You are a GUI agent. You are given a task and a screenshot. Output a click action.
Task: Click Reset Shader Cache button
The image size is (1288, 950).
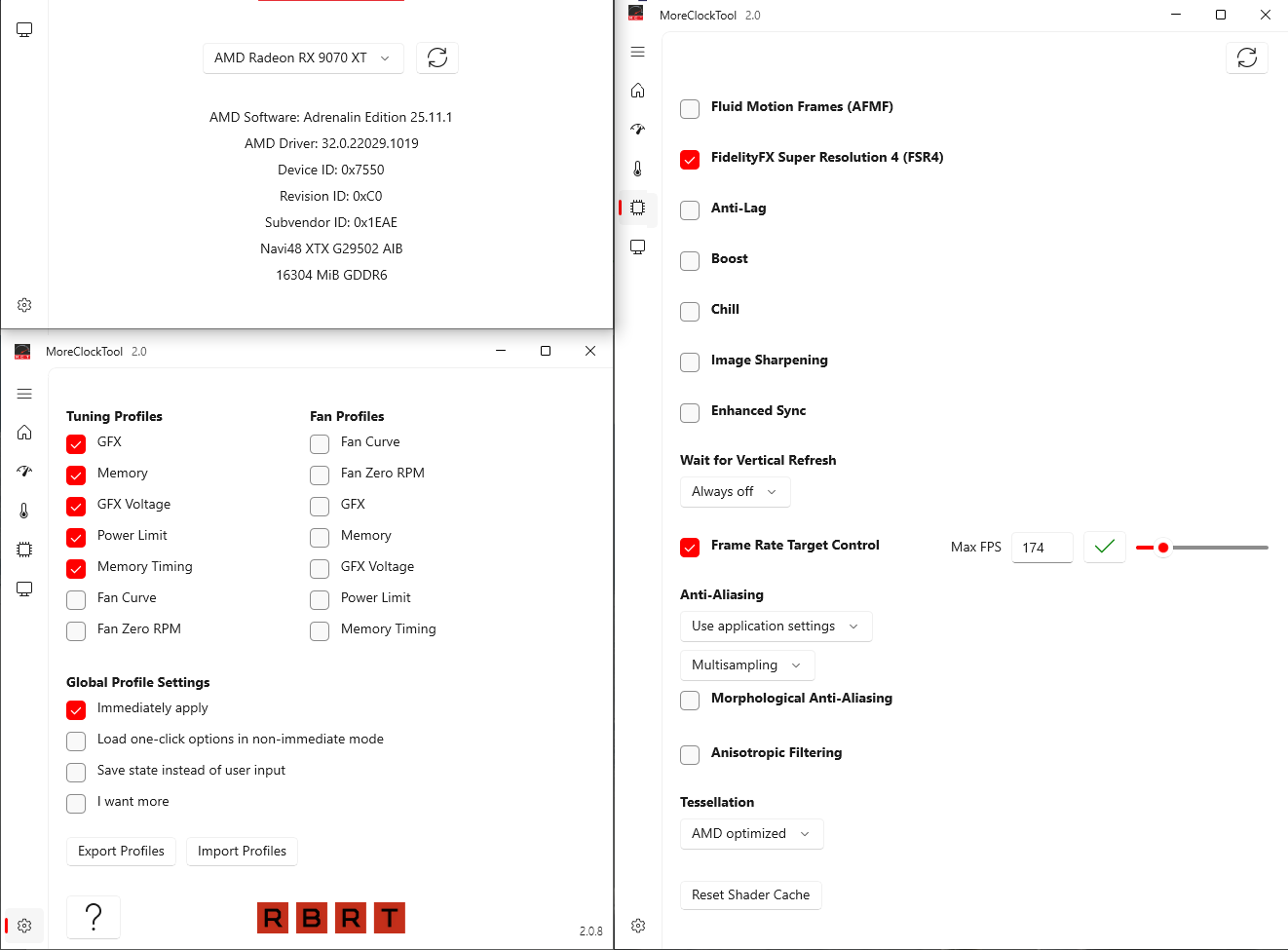pyautogui.click(x=751, y=895)
